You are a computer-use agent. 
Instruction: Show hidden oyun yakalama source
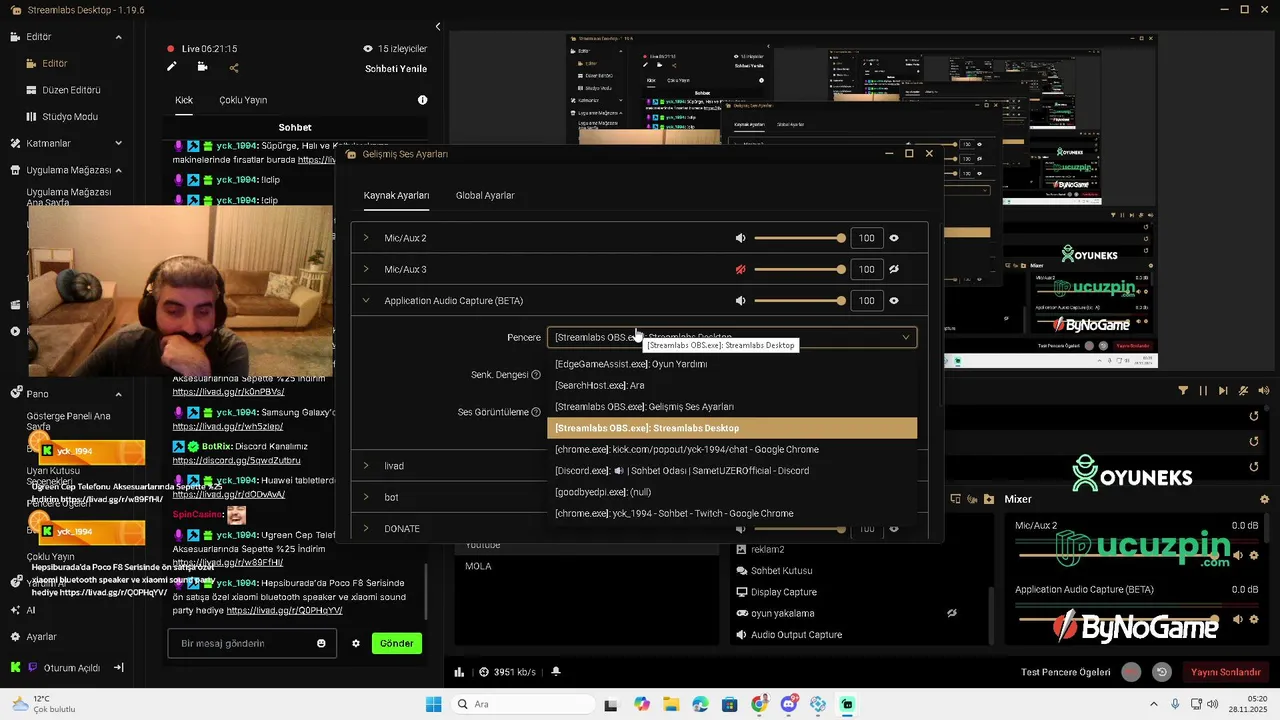pyautogui.click(x=952, y=613)
